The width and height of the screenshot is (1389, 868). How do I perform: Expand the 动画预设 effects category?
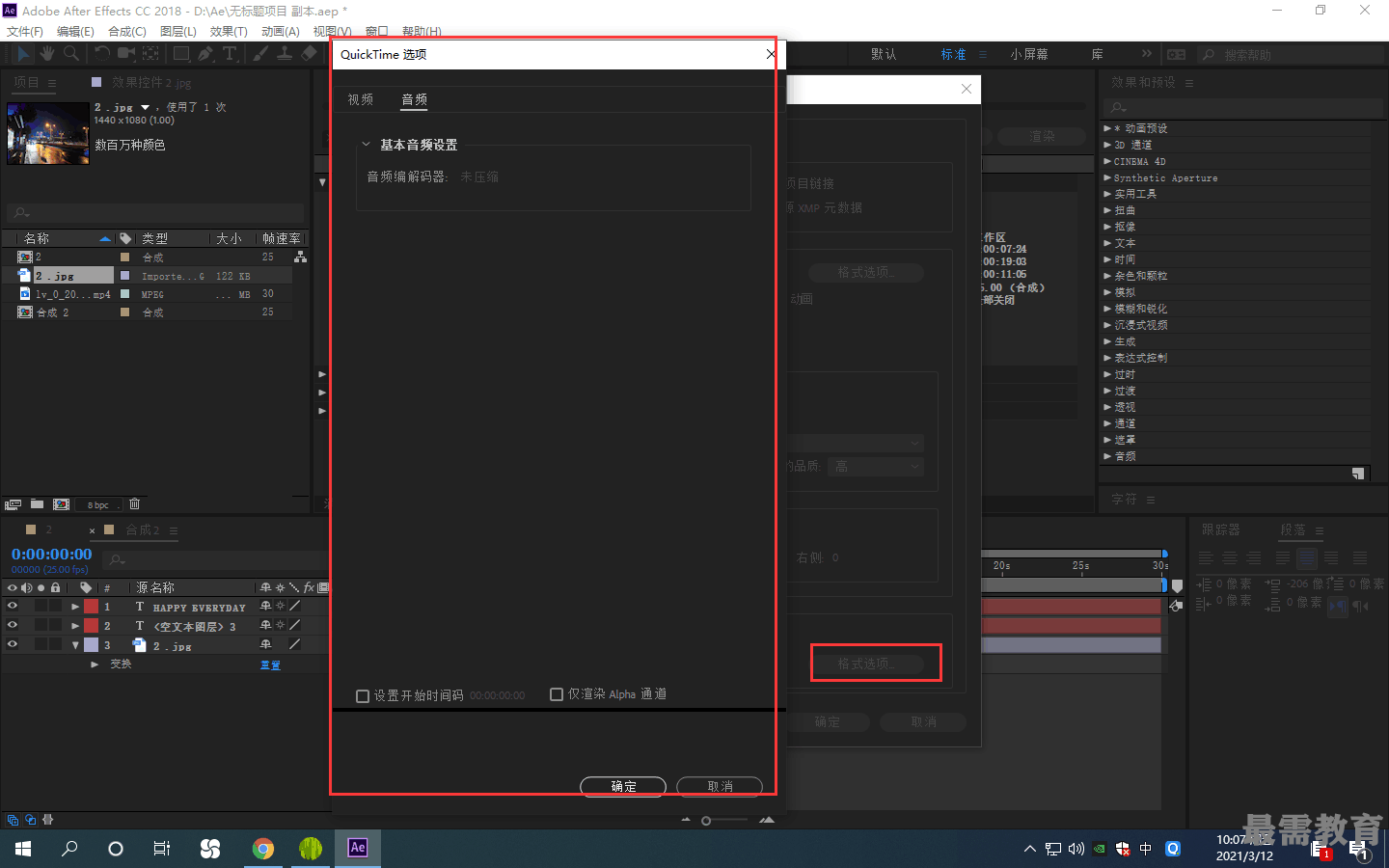point(1107,128)
